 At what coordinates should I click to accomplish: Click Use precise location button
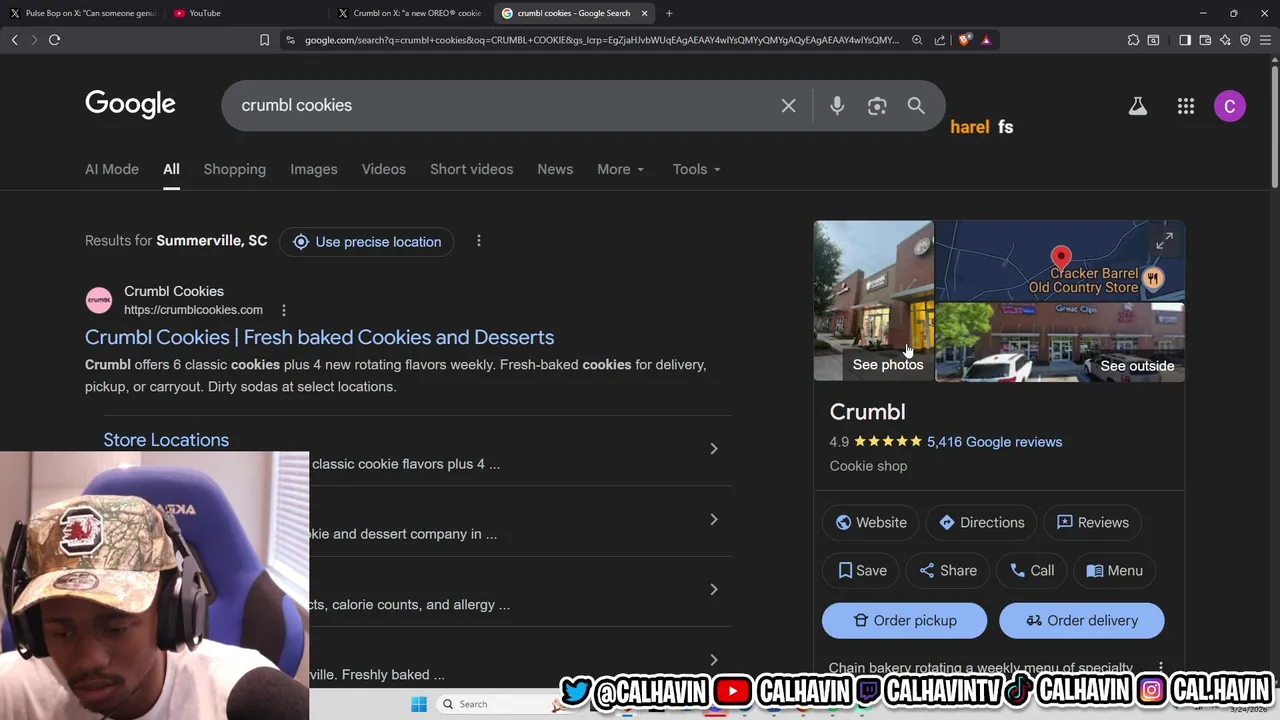click(367, 241)
